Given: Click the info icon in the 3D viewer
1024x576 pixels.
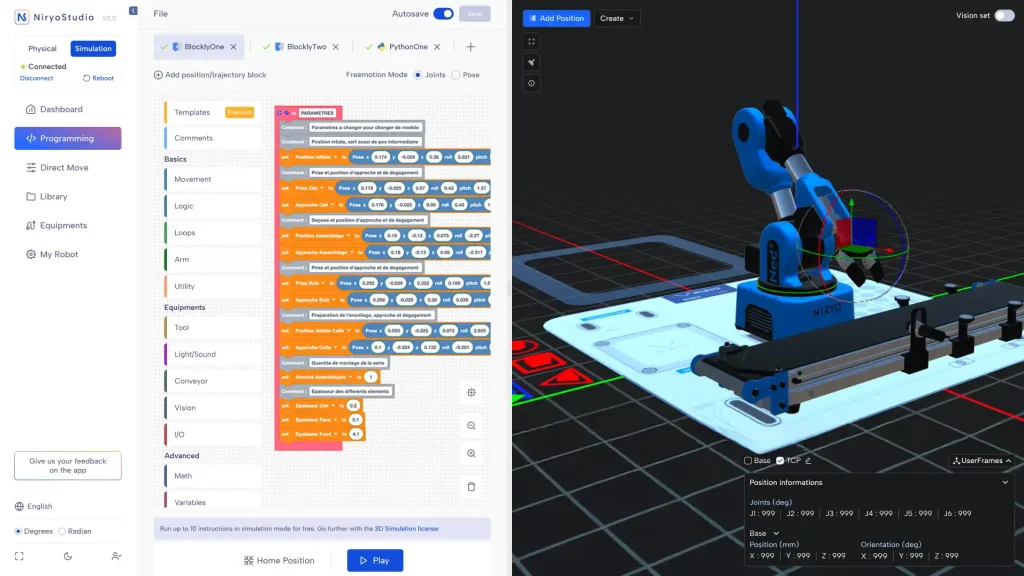Looking at the screenshot, I should coord(531,83).
